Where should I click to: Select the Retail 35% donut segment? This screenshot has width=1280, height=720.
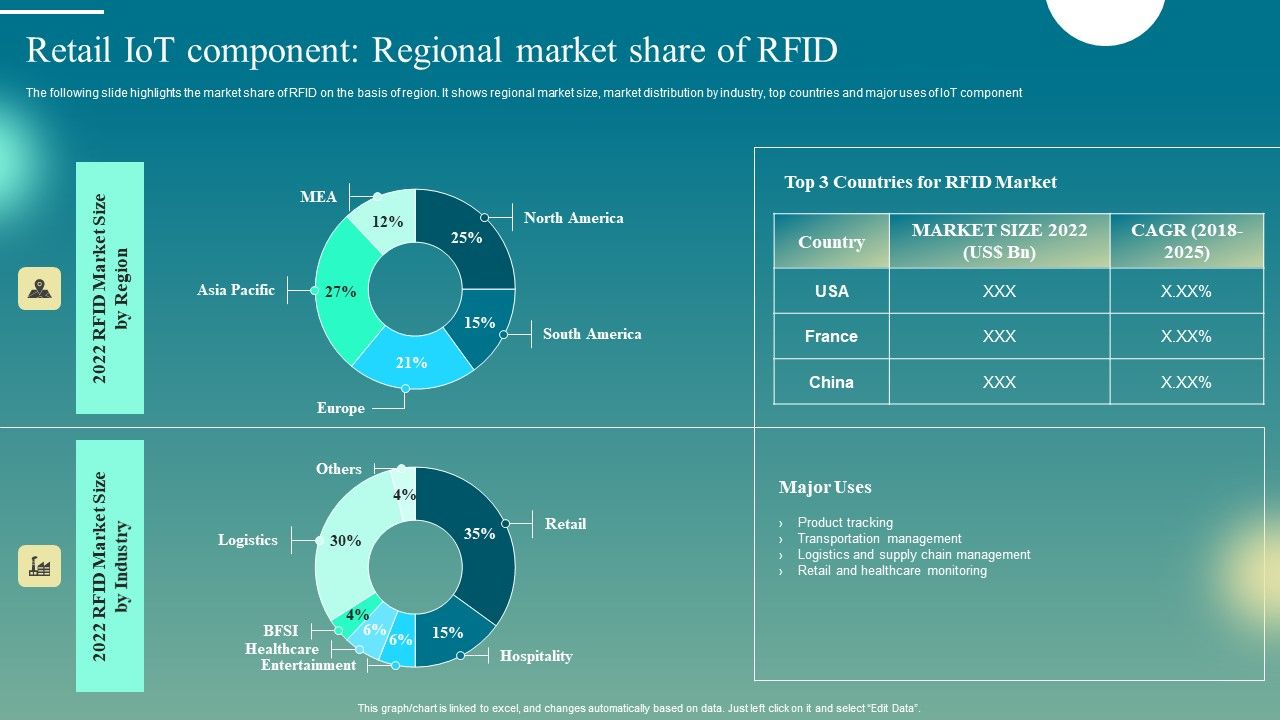[x=482, y=533]
